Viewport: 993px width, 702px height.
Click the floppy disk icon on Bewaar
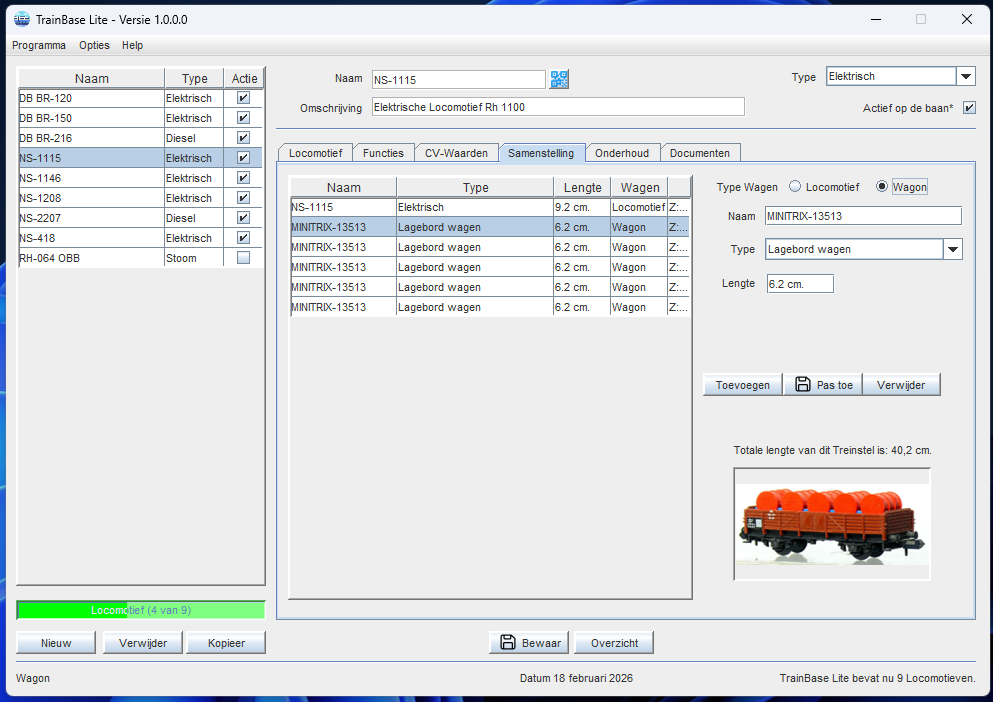507,642
